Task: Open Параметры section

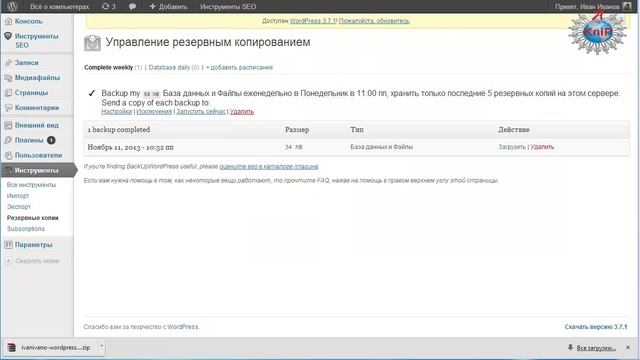Action: click(x=33, y=244)
